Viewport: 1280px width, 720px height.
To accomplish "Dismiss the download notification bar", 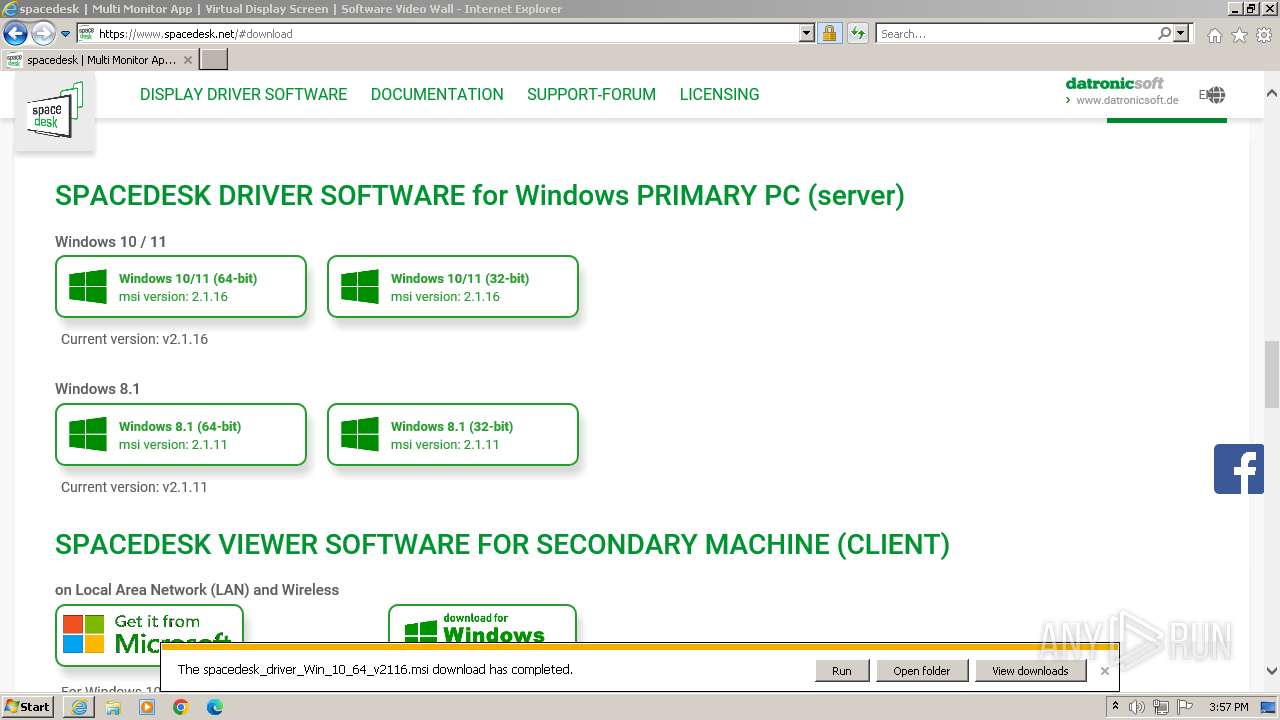I will click(1104, 671).
